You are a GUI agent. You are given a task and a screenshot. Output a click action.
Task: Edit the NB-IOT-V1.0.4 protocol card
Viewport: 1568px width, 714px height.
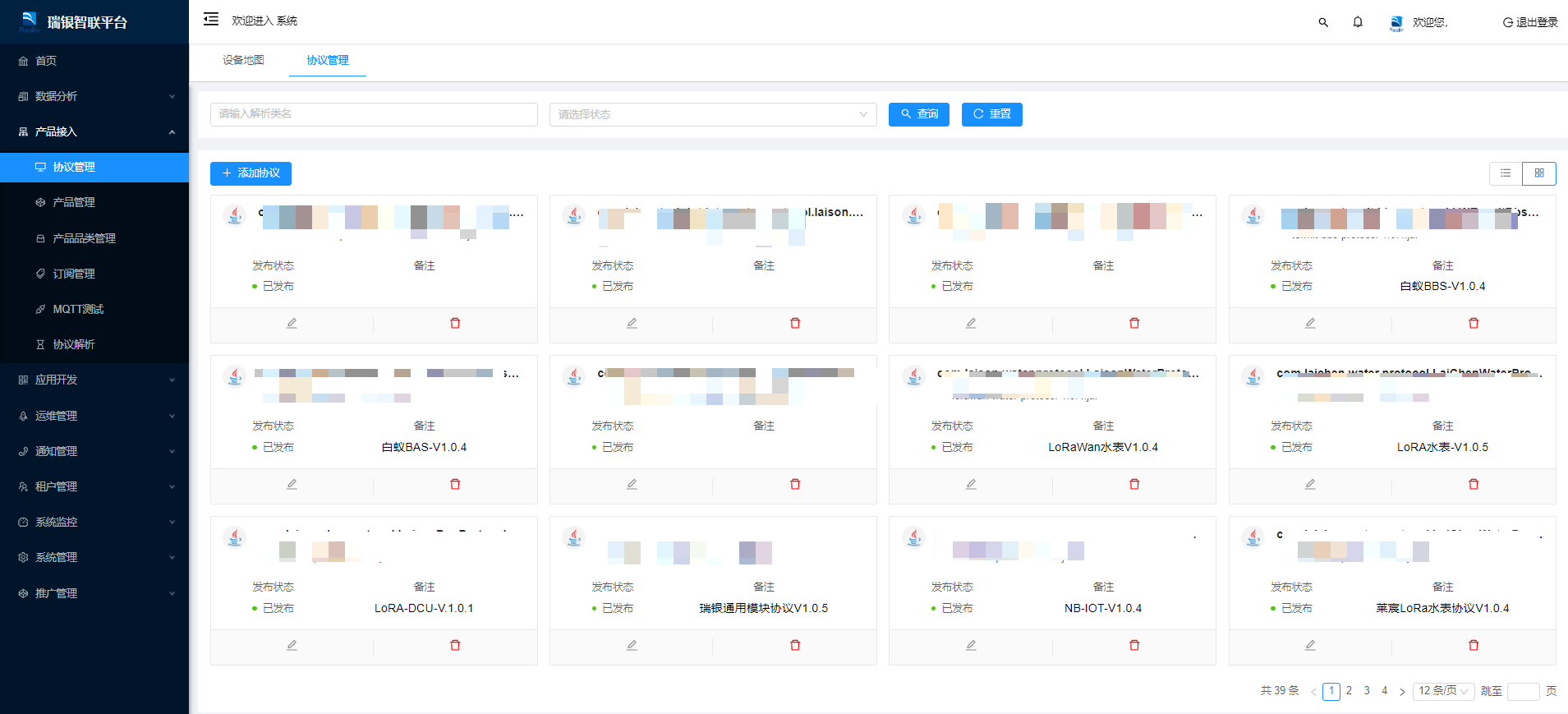(x=971, y=646)
